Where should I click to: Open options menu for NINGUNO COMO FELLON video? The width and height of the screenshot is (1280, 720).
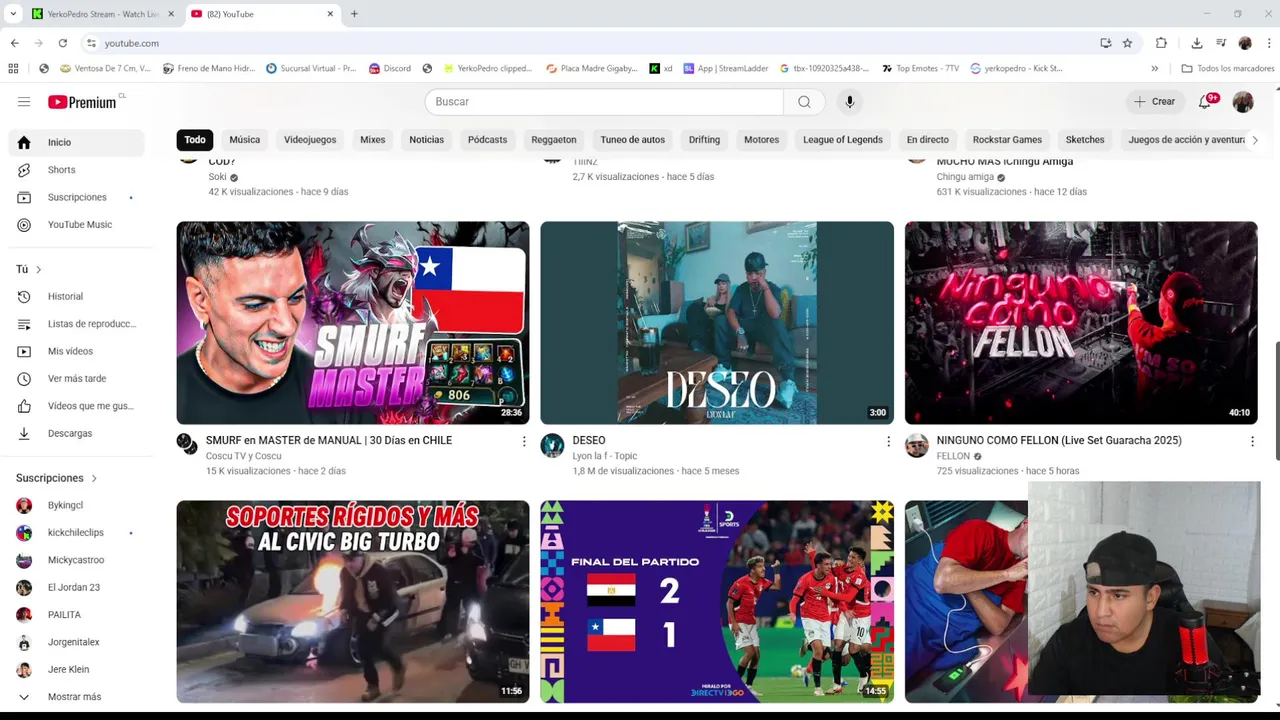[x=1252, y=441]
